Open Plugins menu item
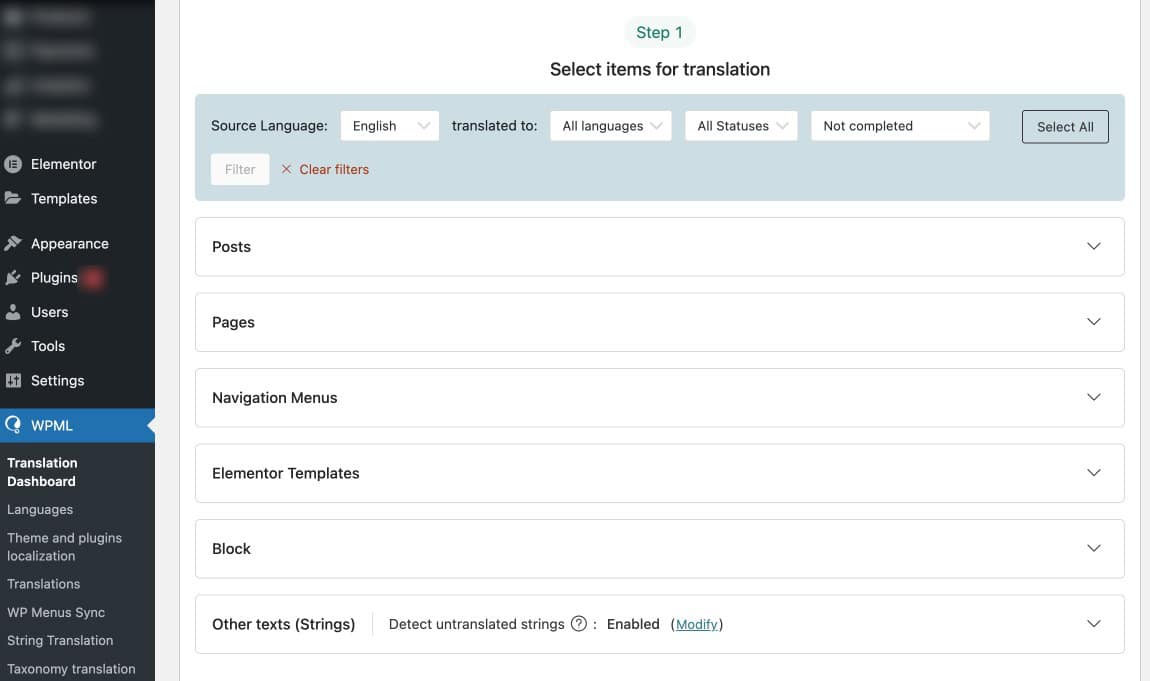 77,278
